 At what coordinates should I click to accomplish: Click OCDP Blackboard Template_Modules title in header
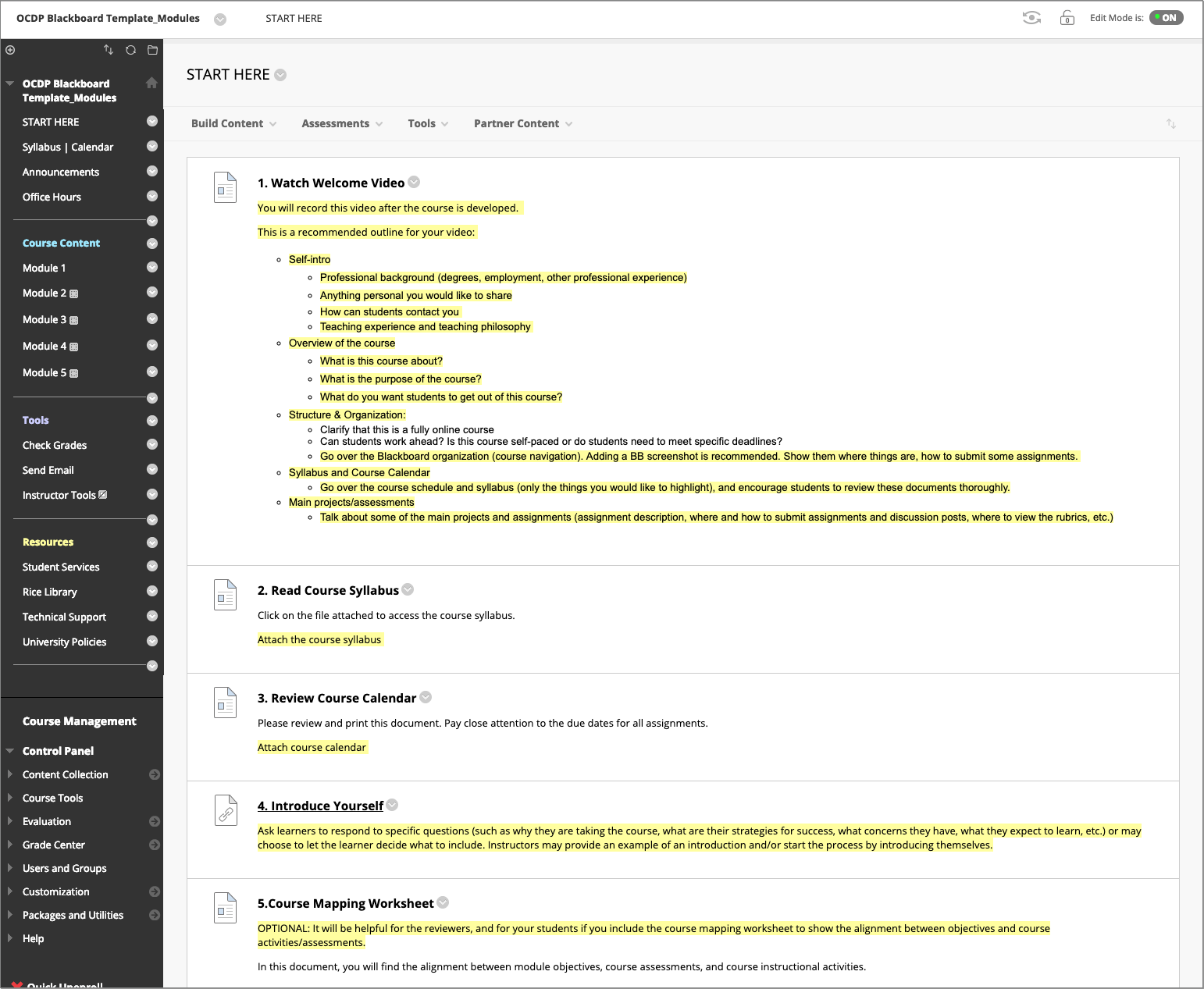108,18
